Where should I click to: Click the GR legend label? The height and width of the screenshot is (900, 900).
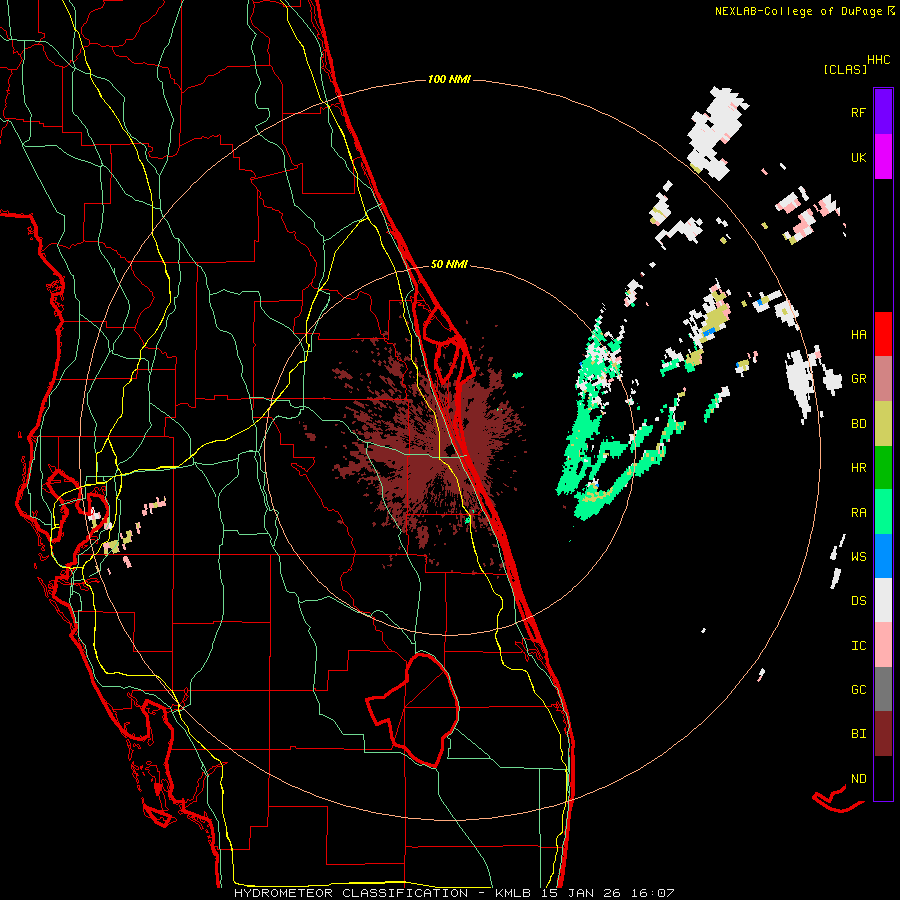[858, 379]
